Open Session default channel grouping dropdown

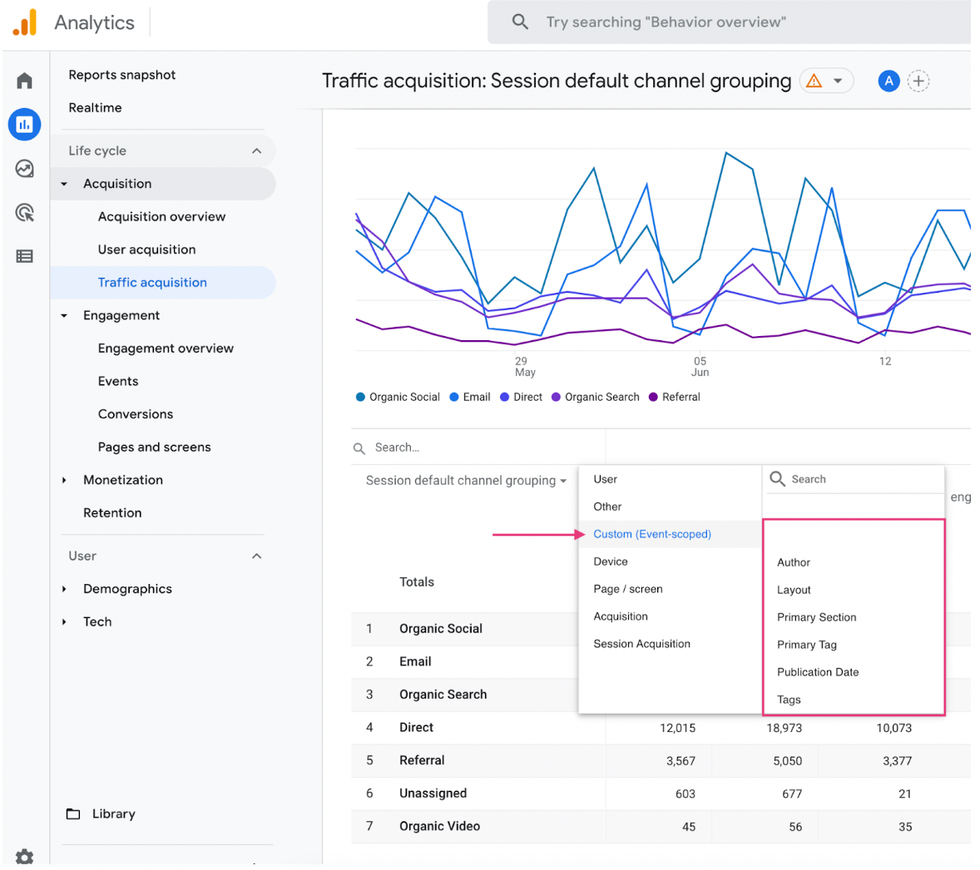pos(466,481)
